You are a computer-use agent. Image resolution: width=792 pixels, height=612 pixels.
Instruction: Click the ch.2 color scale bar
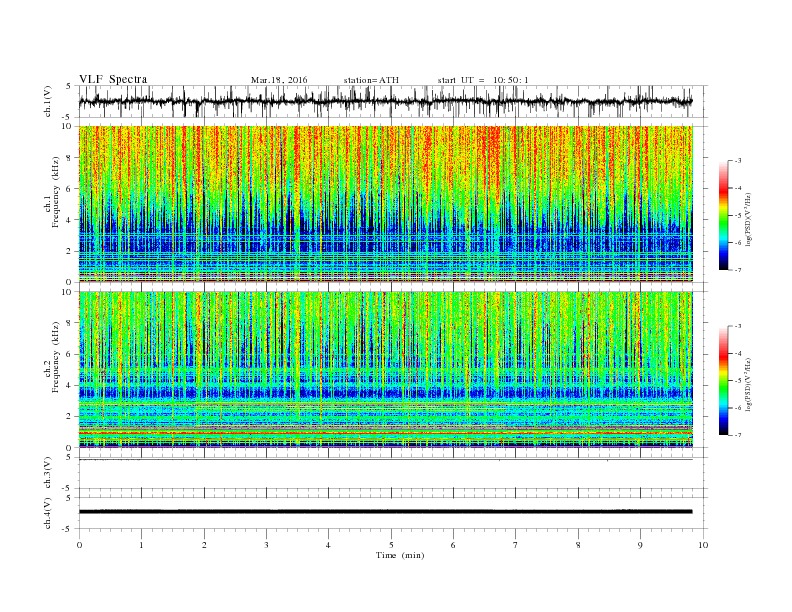(x=723, y=380)
